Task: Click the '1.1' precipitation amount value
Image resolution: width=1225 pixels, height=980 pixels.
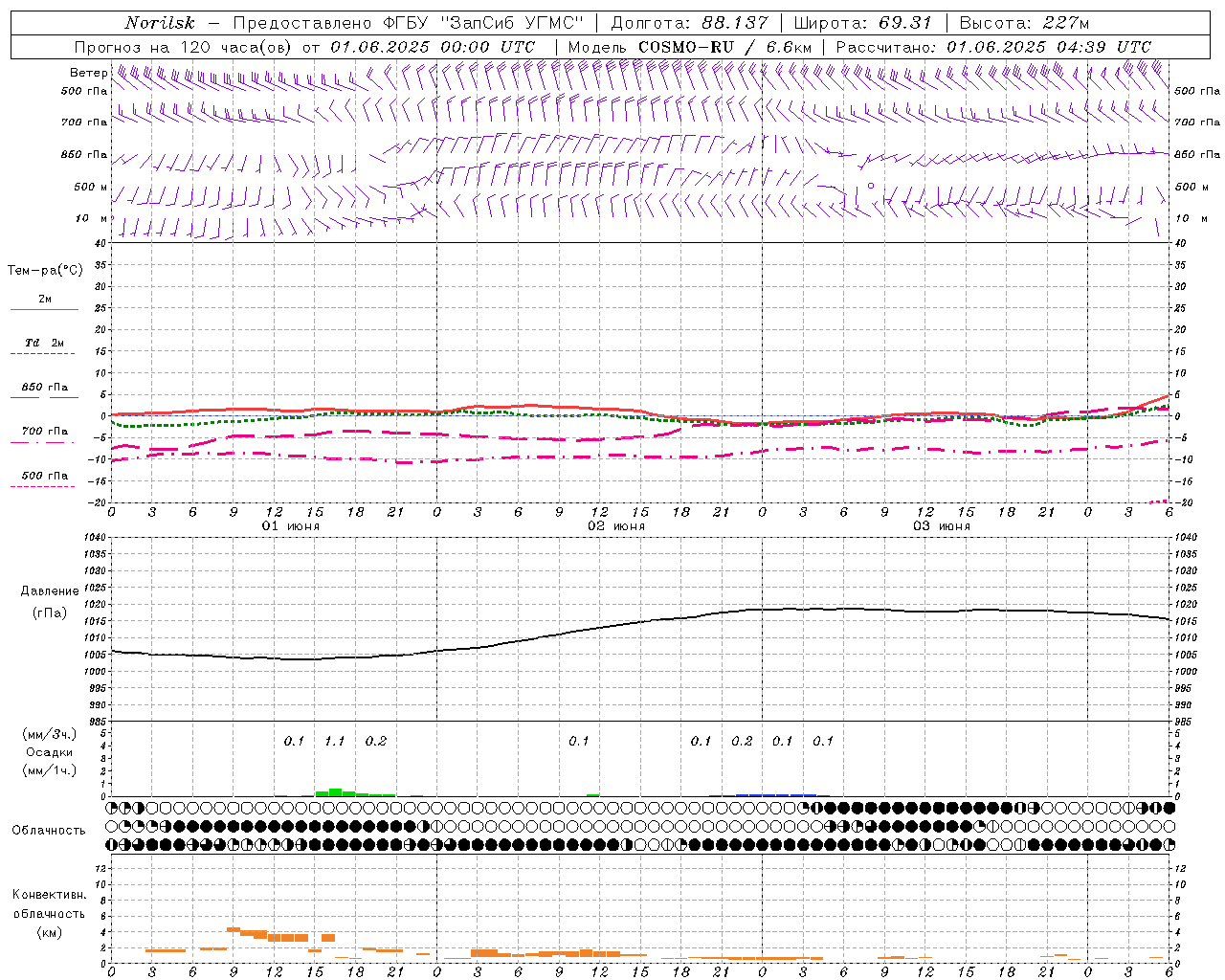Action: (334, 741)
